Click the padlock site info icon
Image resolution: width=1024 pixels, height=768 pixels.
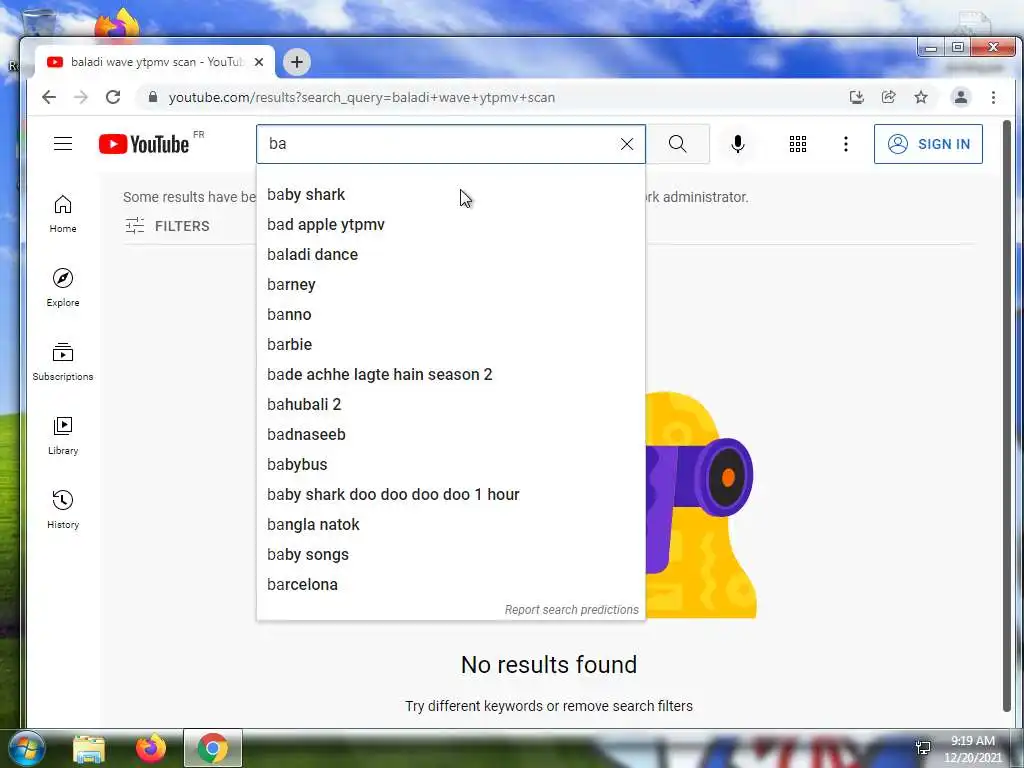coord(153,97)
